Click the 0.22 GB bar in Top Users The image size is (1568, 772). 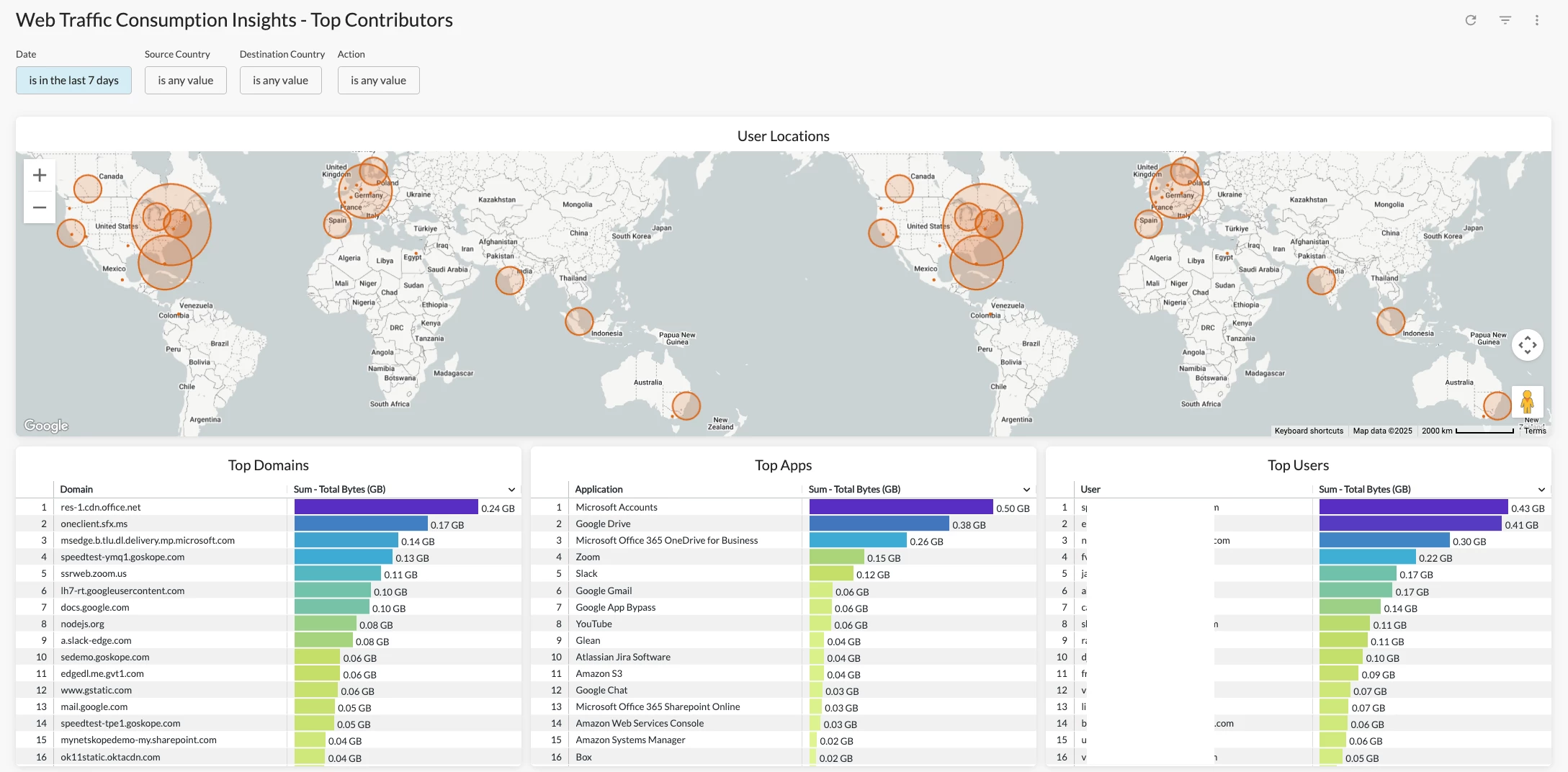1367,557
